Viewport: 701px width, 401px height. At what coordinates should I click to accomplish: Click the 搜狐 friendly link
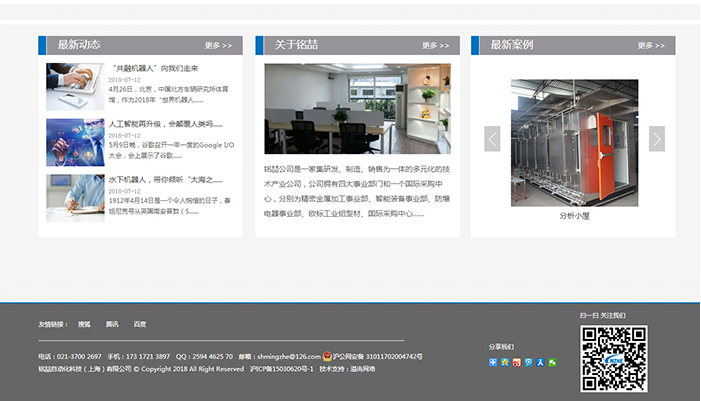pyautogui.click(x=84, y=324)
